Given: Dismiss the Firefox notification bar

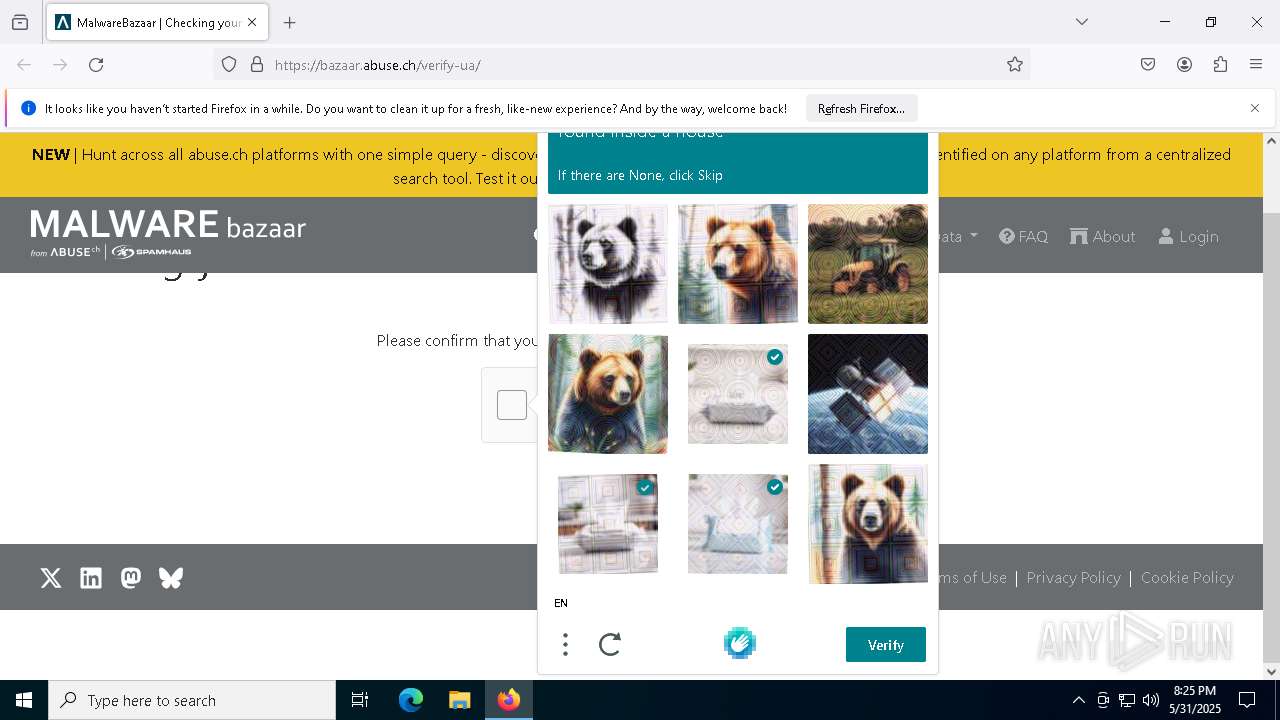Looking at the screenshot, I should 1255,108.
